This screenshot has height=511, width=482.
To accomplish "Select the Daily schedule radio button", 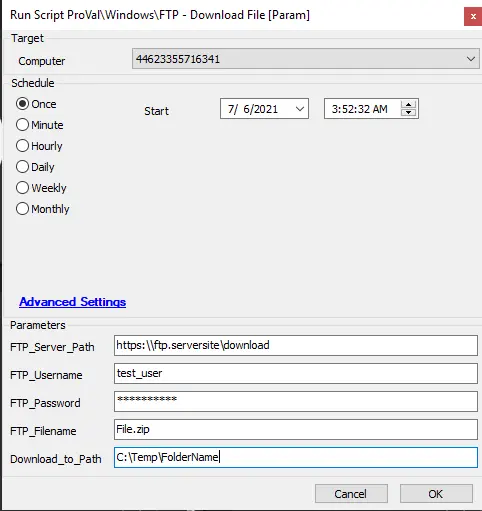I will 22,167.
